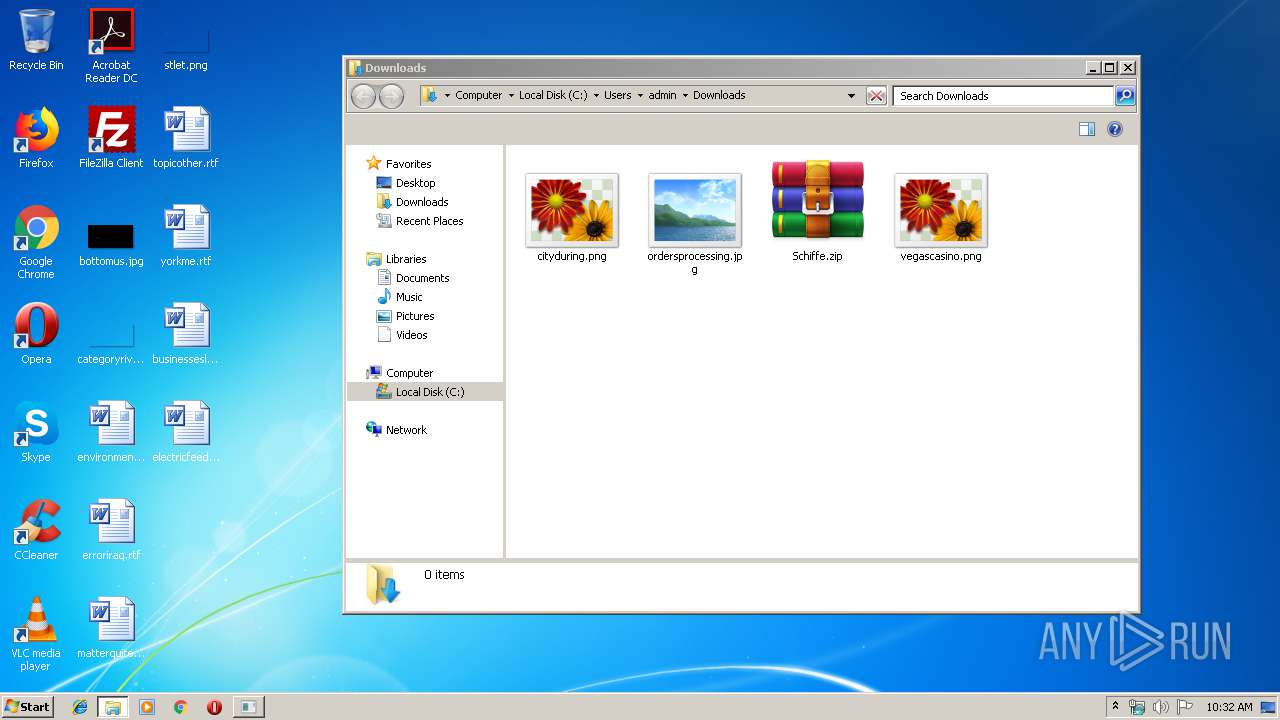Open Windows Media Player from the taskbar
Screen dimensions: 1280x720
(x=147, y=707)
